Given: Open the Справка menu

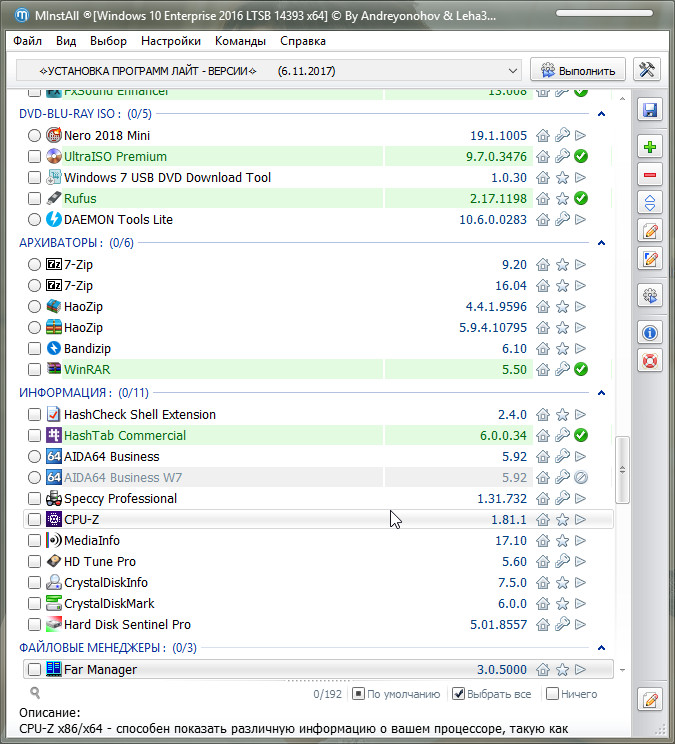Looking at the screenshot, I should pyautogui.click(x=303, y=41).
